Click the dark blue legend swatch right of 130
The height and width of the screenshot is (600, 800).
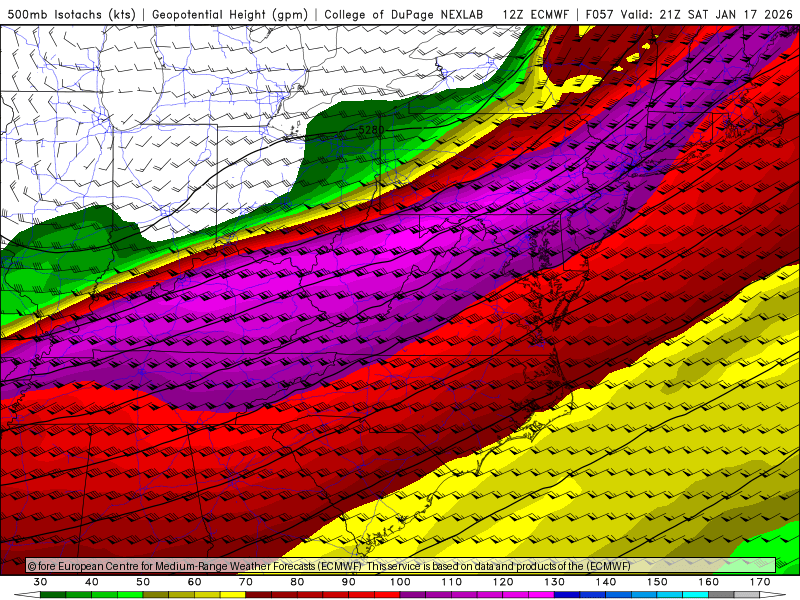coord(567,595)
